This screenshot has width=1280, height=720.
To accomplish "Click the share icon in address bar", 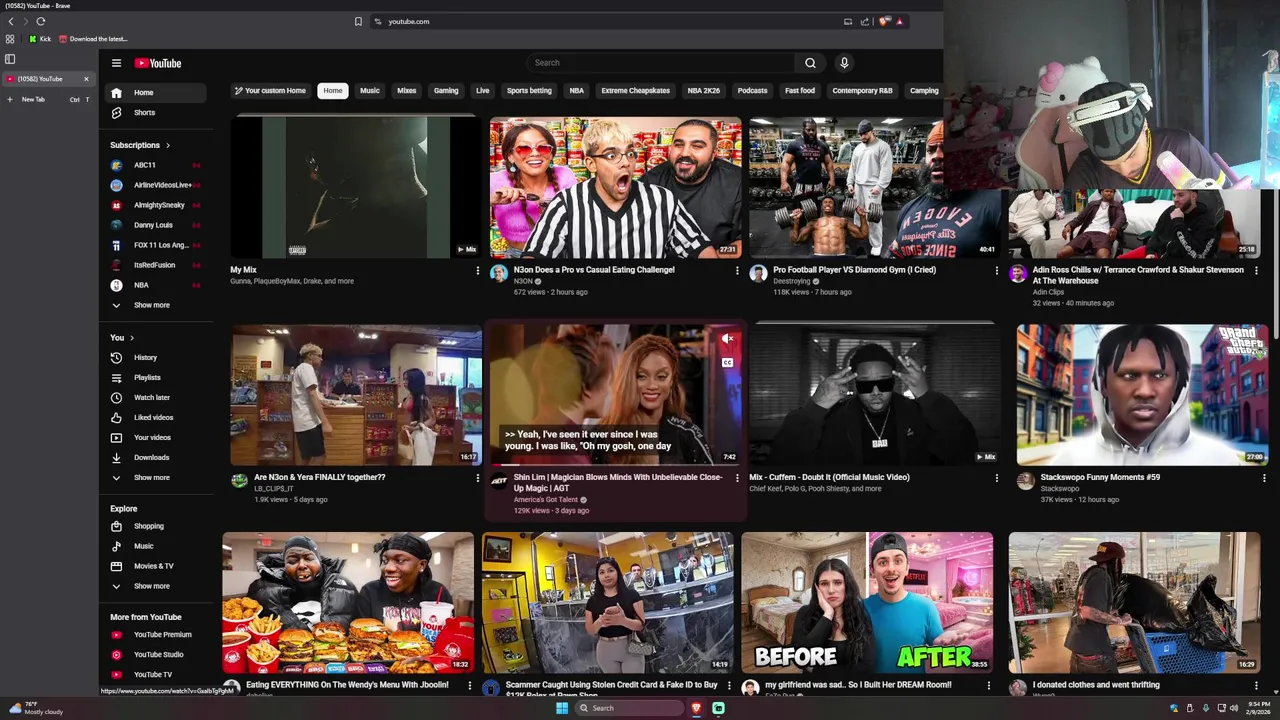I will [865, 21].
